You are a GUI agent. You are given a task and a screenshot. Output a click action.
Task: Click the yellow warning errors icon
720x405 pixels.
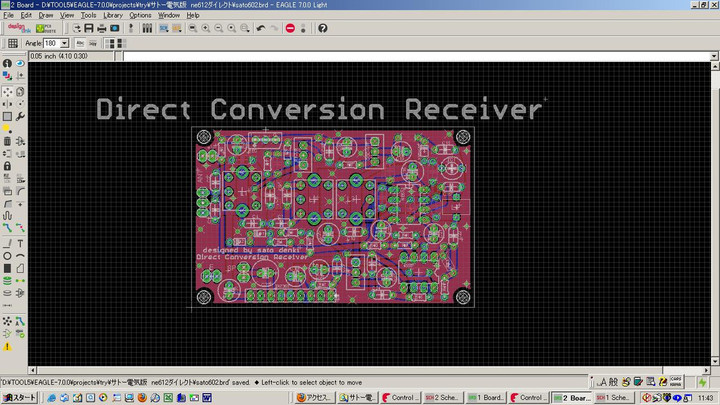8,345
